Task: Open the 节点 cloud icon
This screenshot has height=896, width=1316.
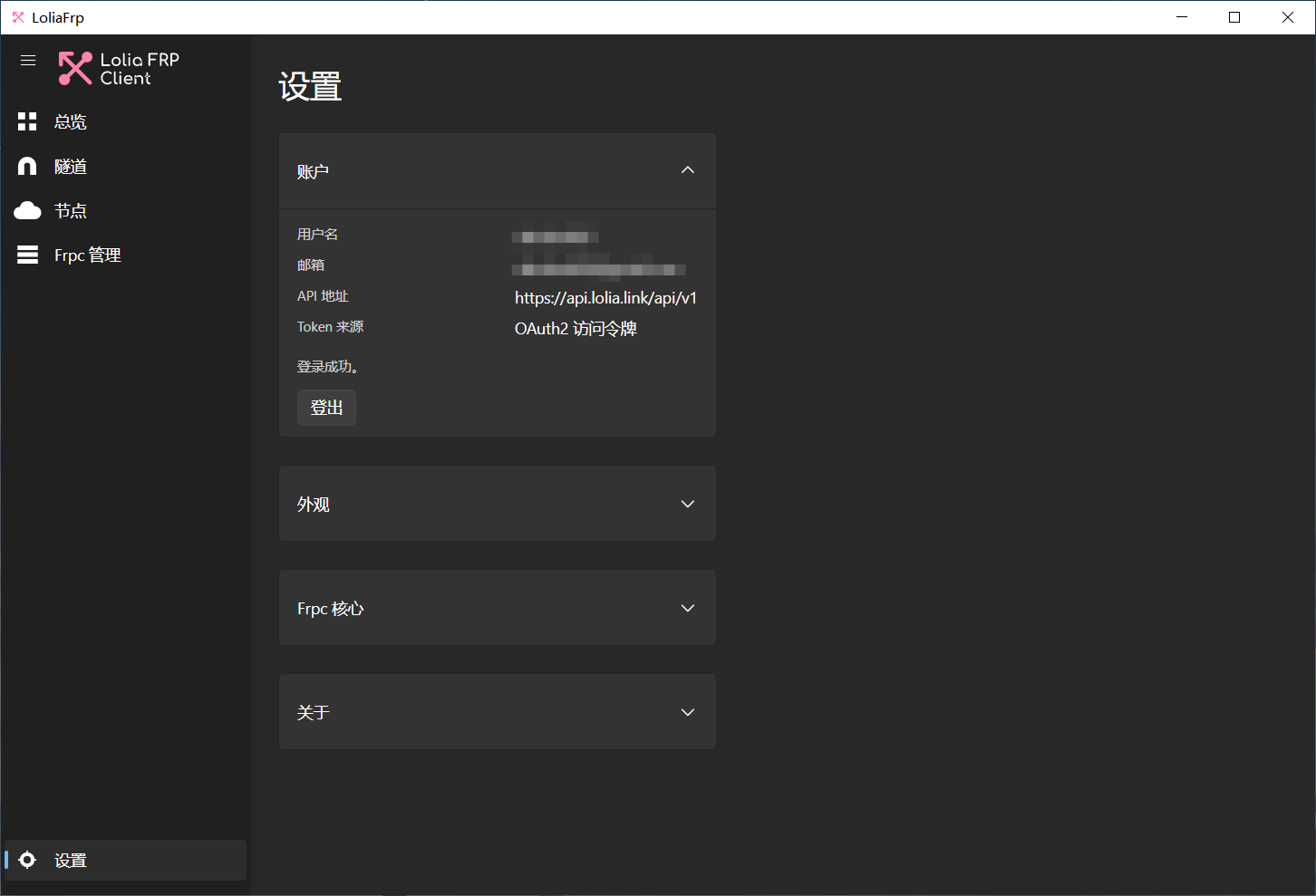Action: 27,210
